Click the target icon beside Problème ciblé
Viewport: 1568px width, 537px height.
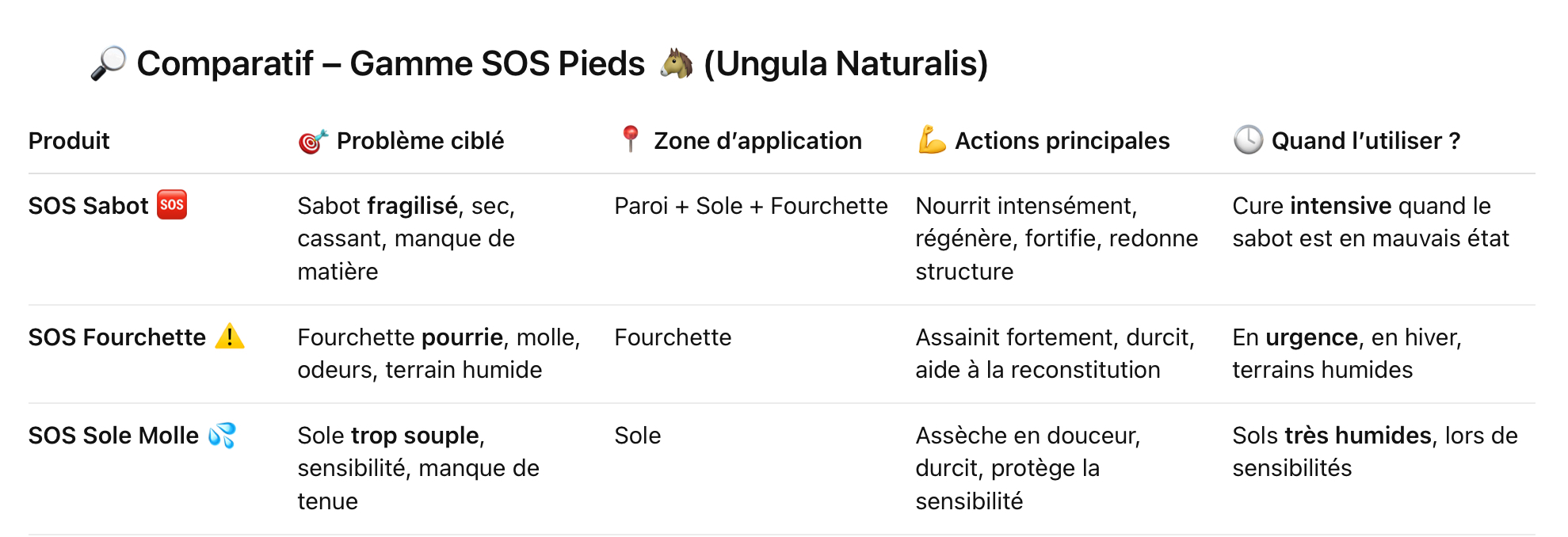pos(312,141)
